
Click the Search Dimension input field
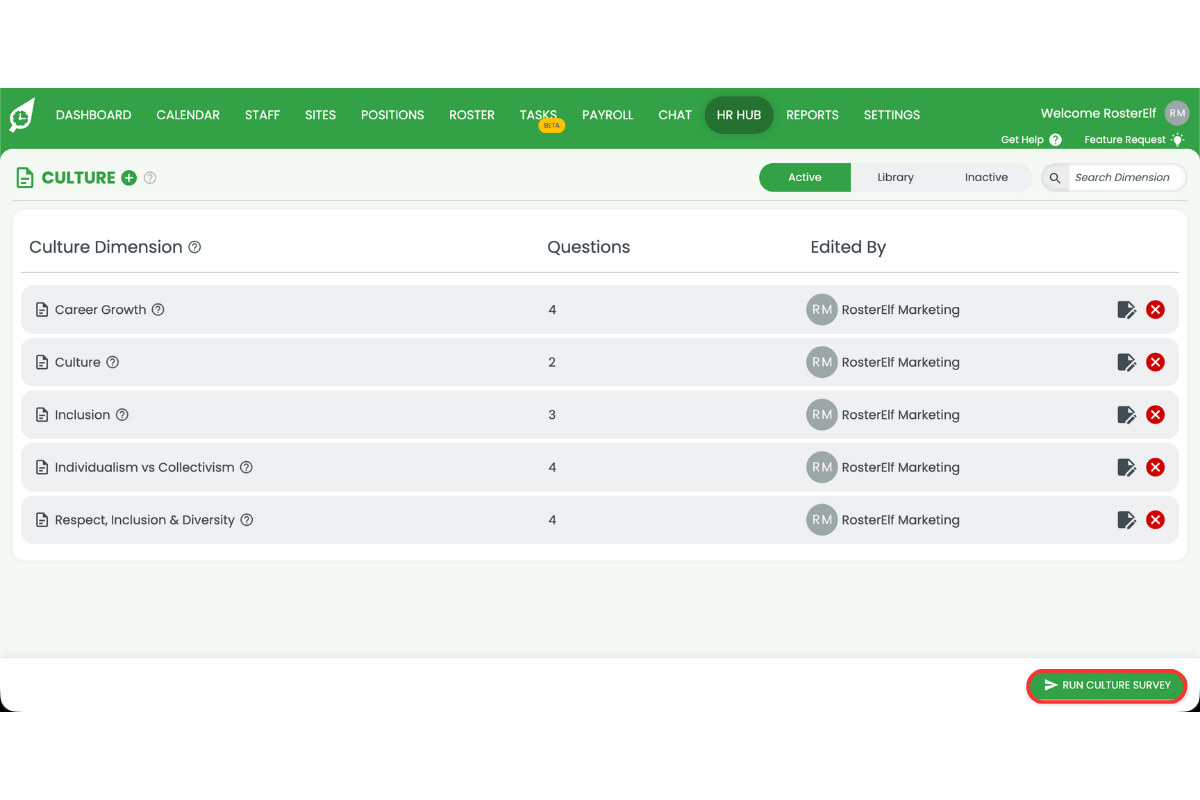[x=1122, y=177]
